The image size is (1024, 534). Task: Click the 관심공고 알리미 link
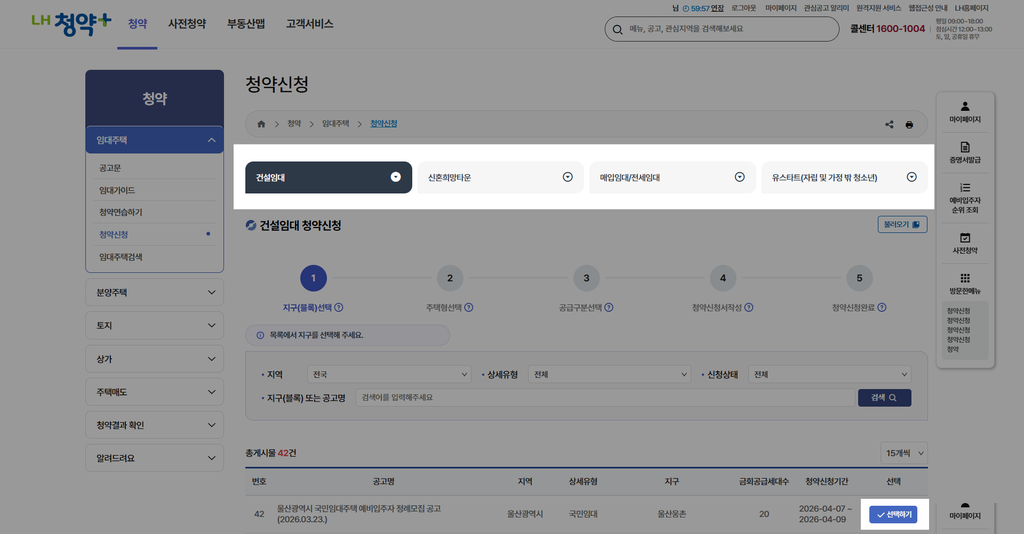[826, 8]
